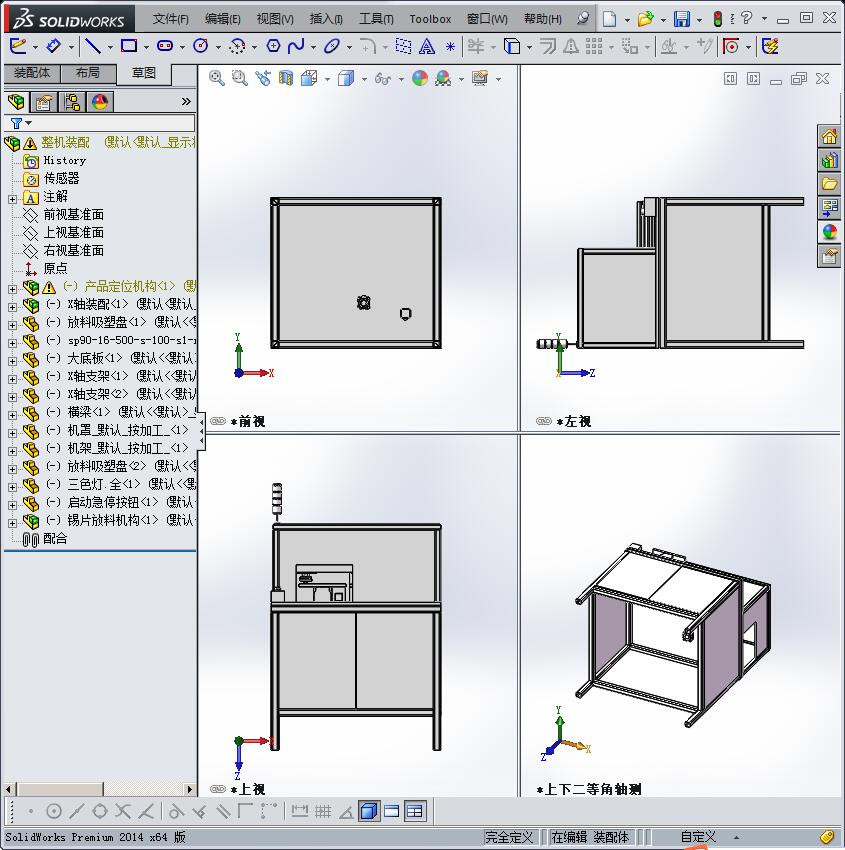Click the Zoom to Fit icon
The width and height of the screenshot is (845, 850).
(x=217, y=79)
